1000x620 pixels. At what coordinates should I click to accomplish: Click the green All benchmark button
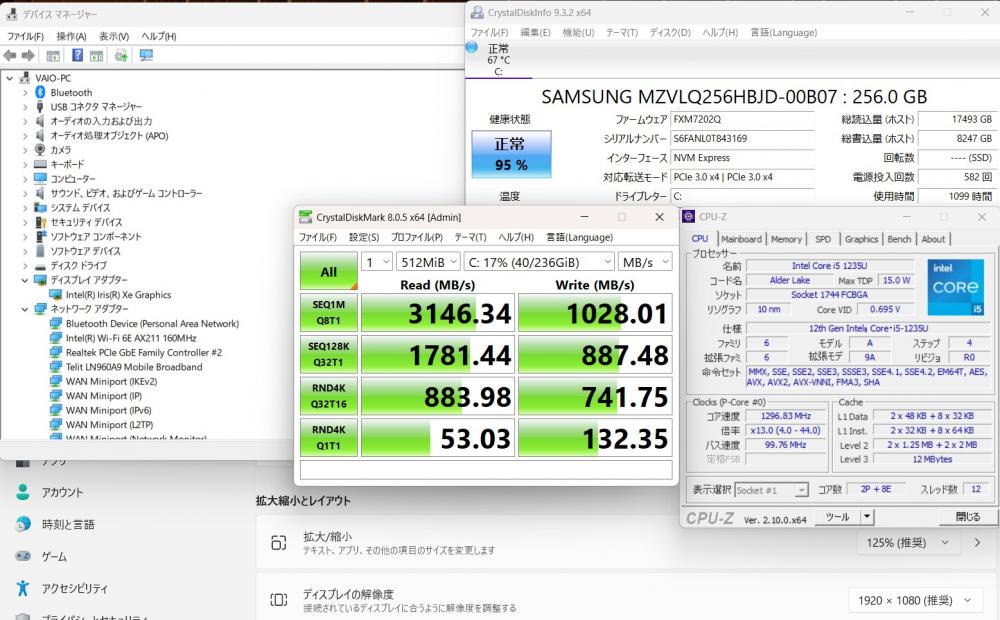click(x=328, y=272)
